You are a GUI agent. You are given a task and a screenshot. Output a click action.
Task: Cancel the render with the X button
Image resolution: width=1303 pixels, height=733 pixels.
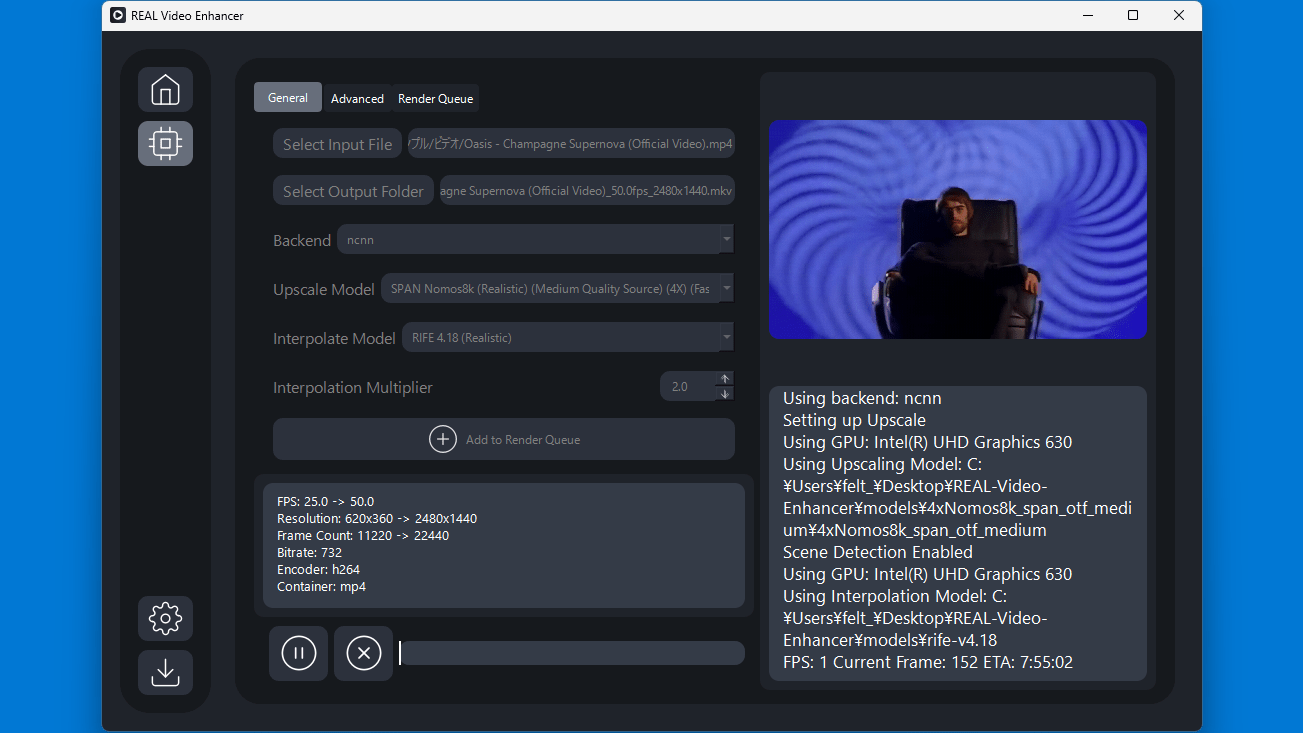(x=363, y=653)
